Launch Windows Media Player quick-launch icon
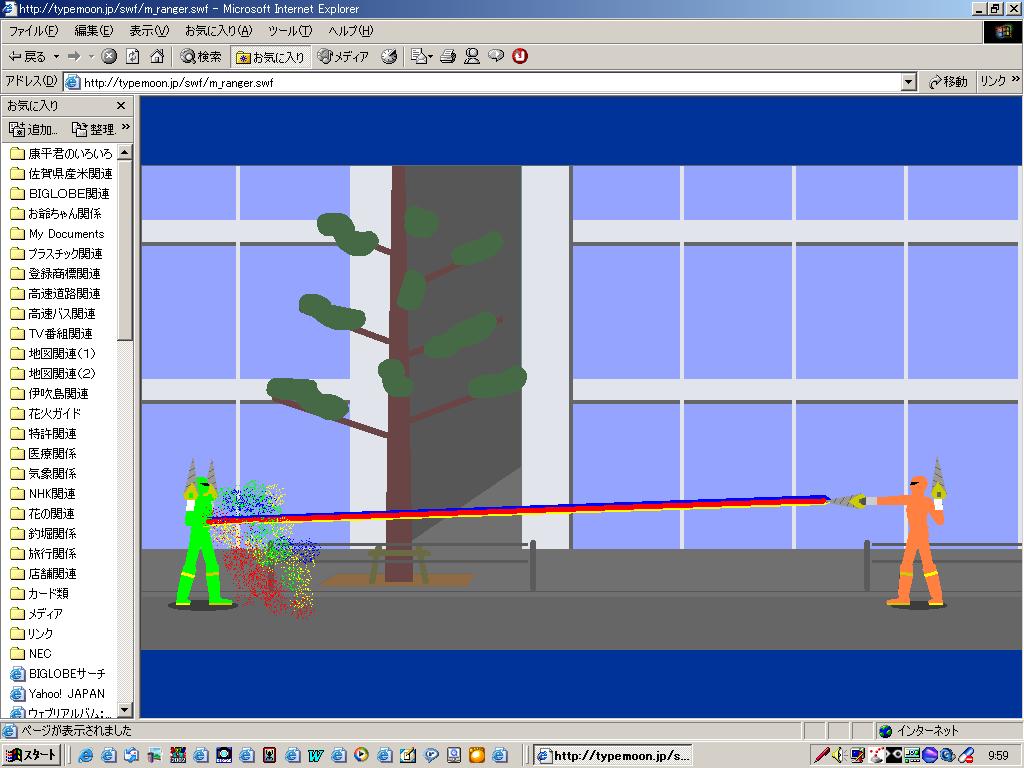The image size is (1024, 768). coord(361,756)
